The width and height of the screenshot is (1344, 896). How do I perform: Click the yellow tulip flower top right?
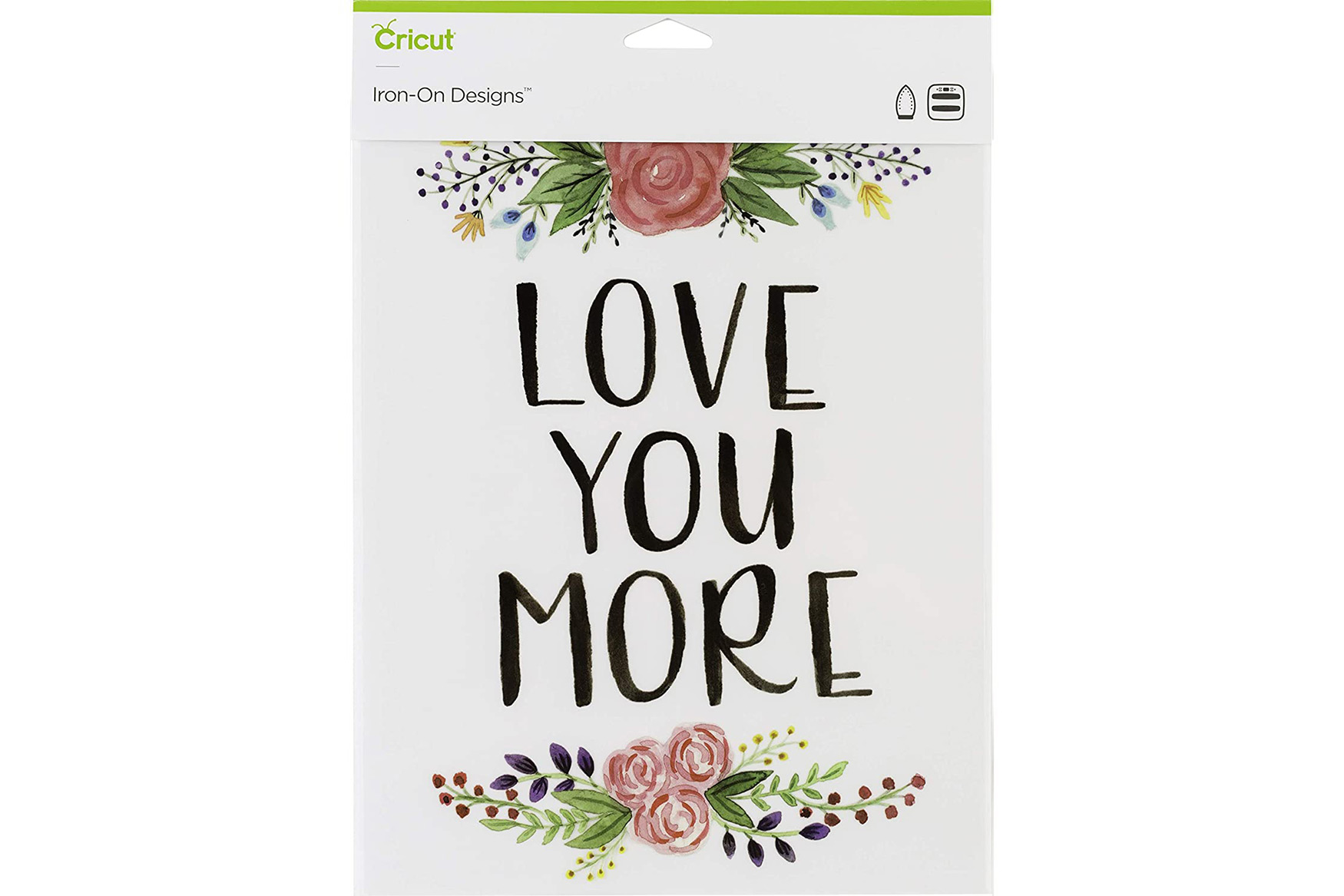(x=873, y=199)
